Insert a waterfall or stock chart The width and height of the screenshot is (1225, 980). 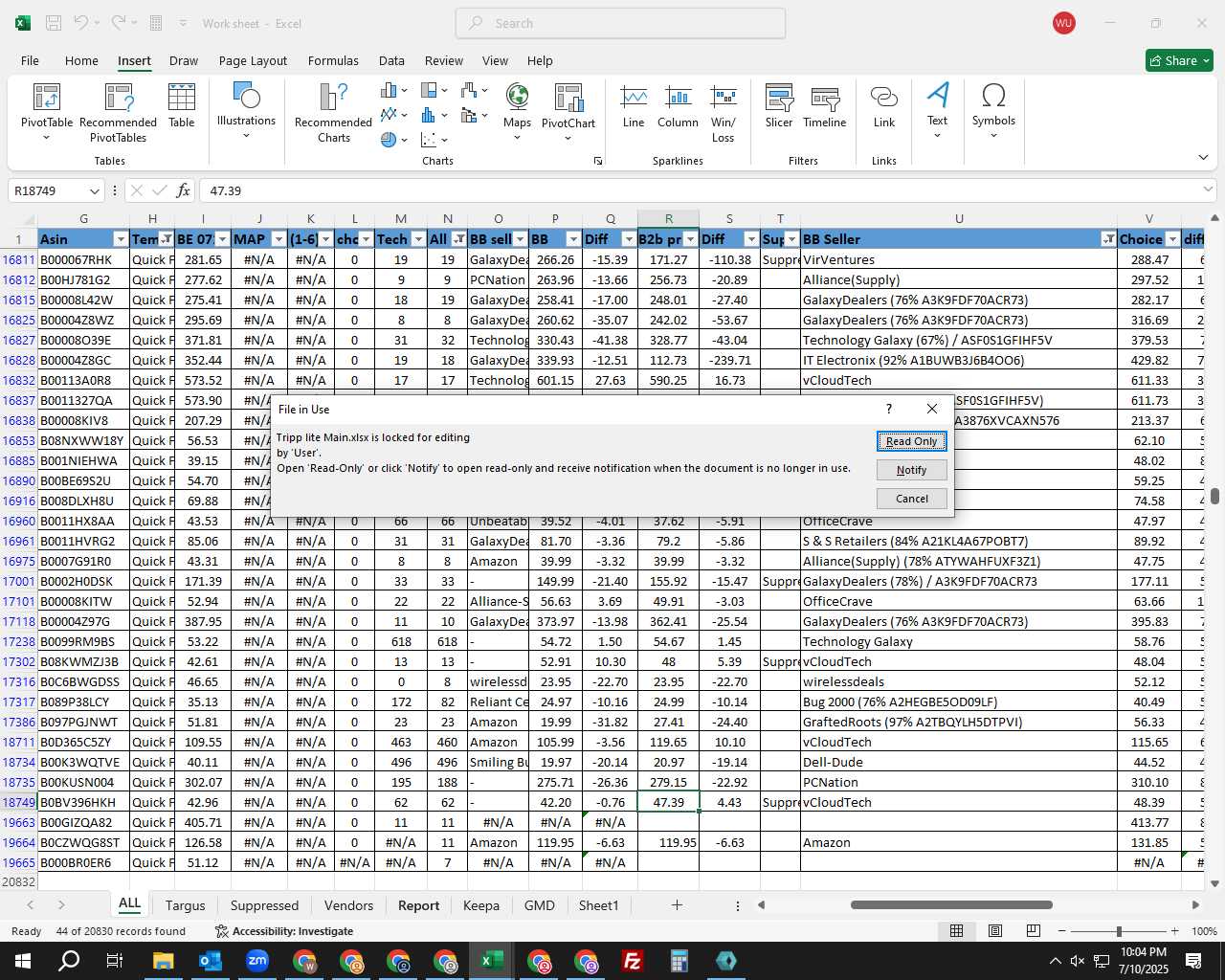point(474,91)
